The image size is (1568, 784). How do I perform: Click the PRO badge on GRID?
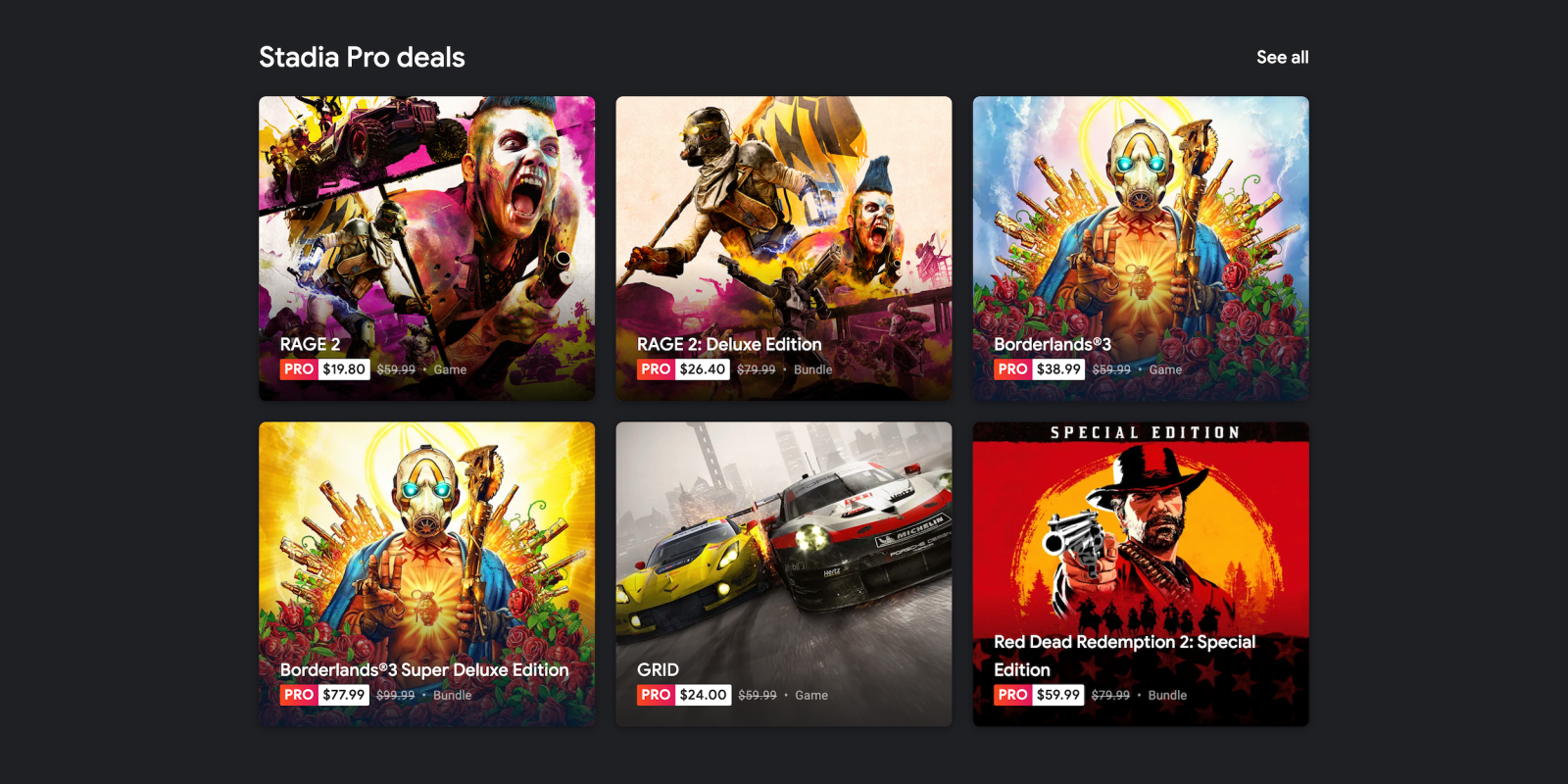pyautogui.click(x=656, y=695)
